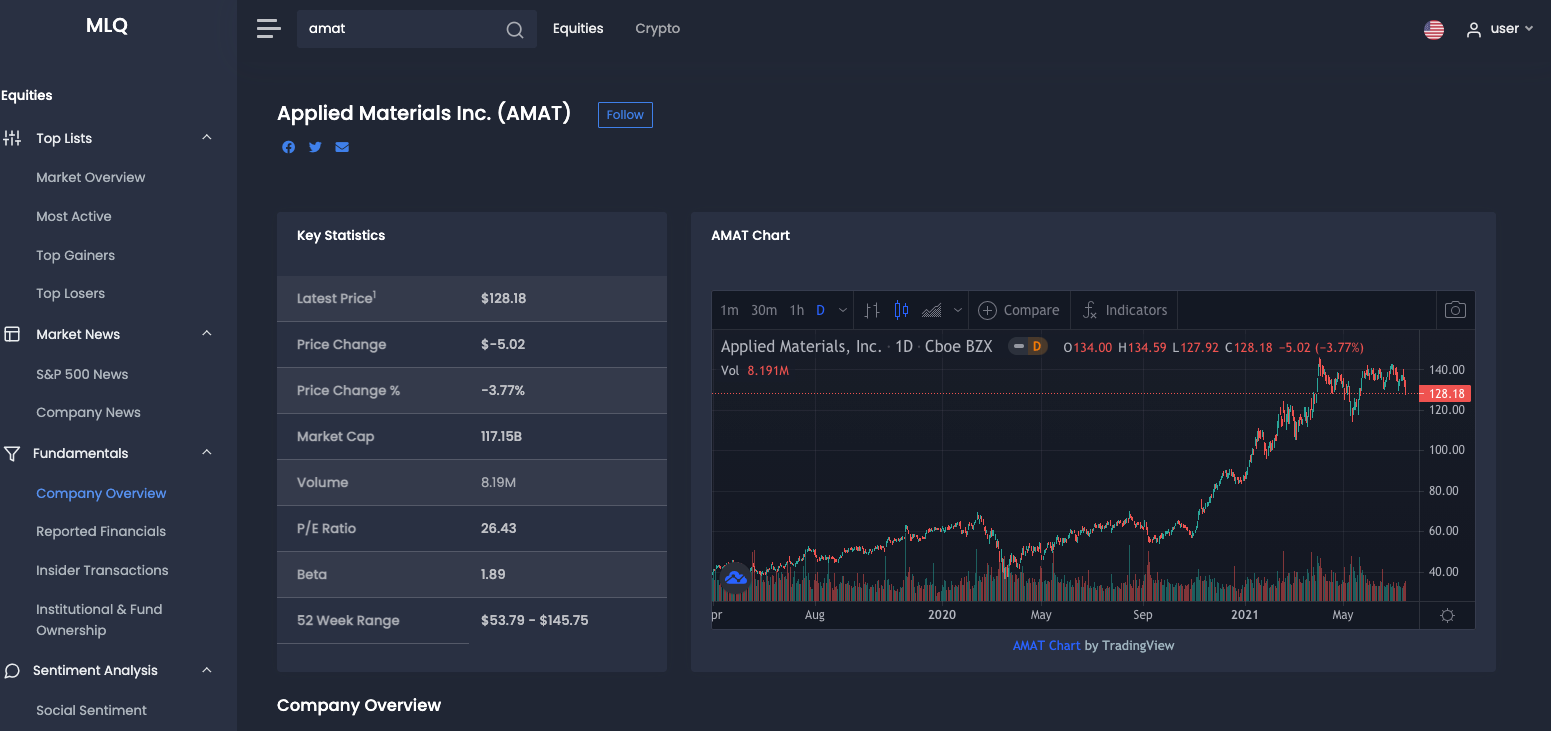Open chart settings gear icon

(x=1447, y=615)
